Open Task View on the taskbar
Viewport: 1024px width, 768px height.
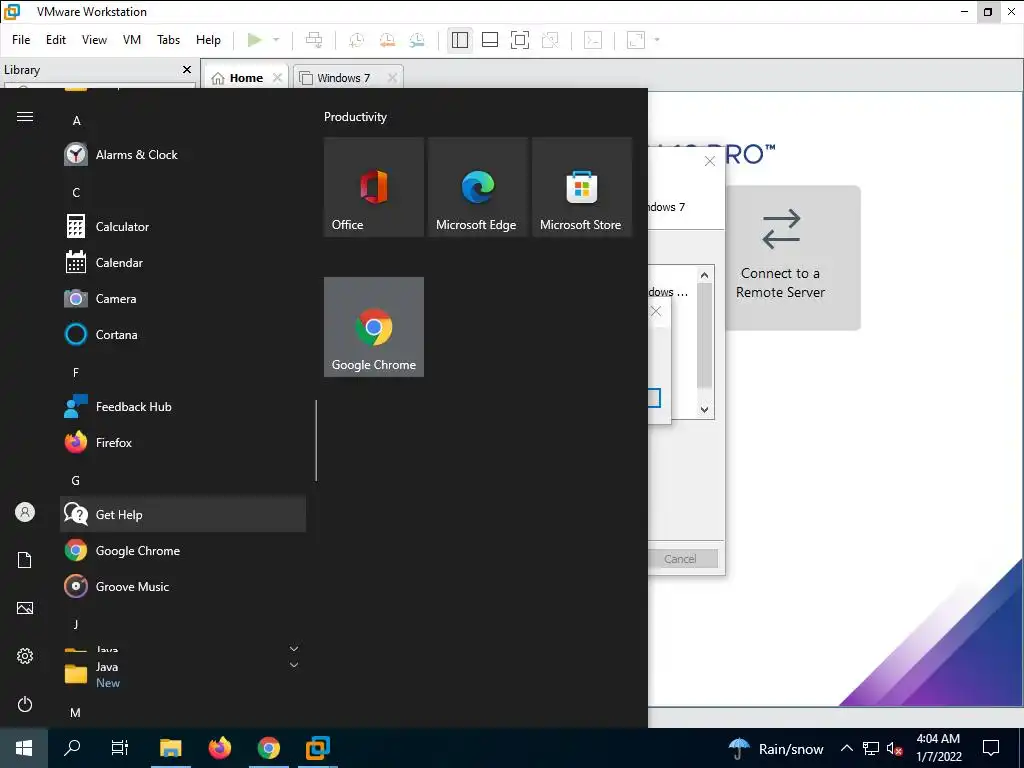(120, 748)
